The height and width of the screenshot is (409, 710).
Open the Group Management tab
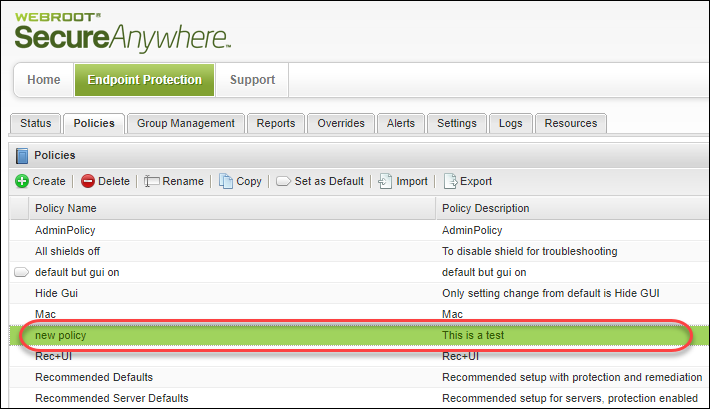[186, 123]
